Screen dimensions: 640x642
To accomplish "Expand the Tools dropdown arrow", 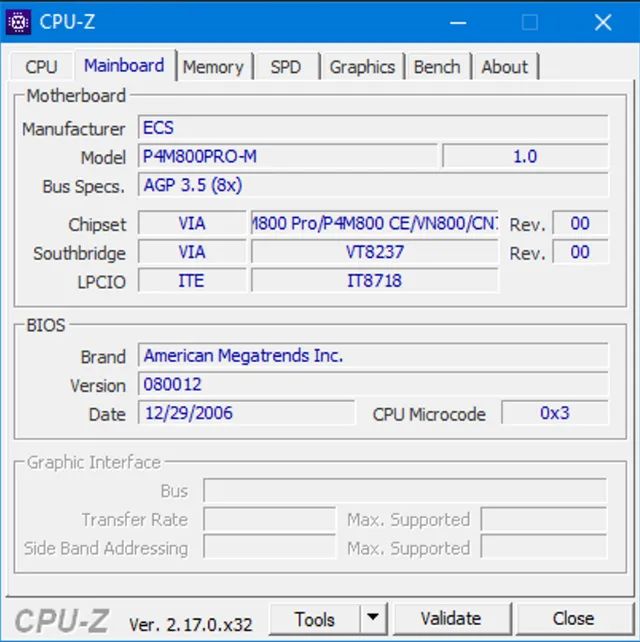I will click(x=373, y=617).
